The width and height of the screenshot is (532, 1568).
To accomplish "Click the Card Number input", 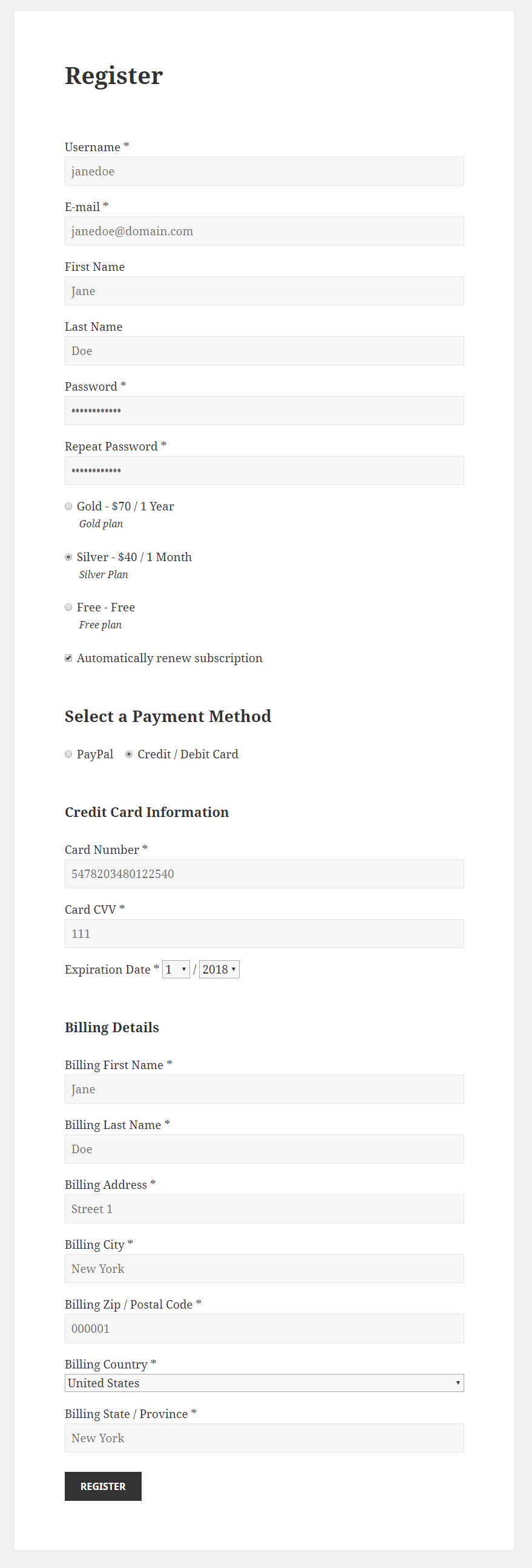I will (x=264, y=874).
